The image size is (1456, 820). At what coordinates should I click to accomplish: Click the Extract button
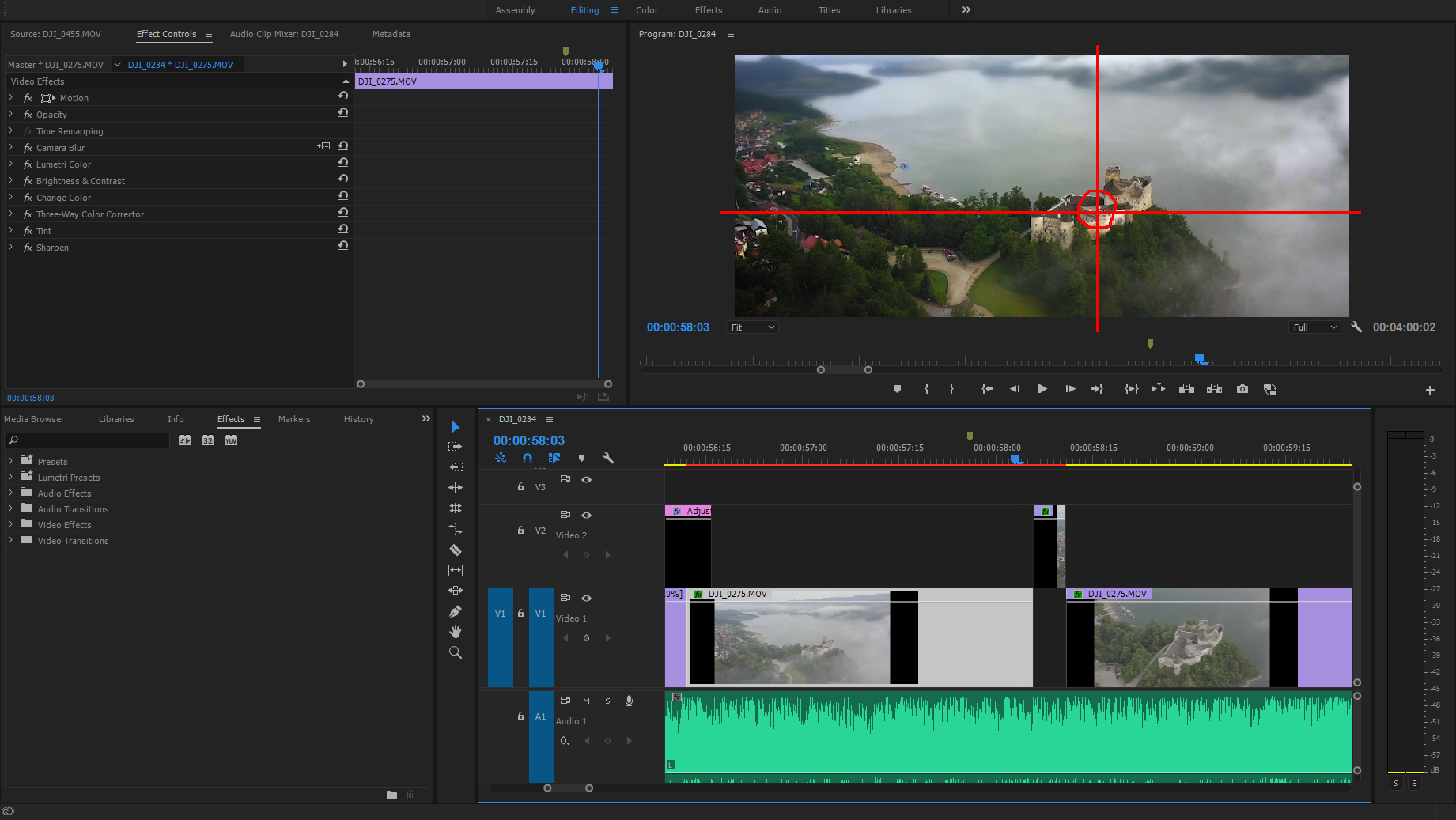tap(1215, 389)
